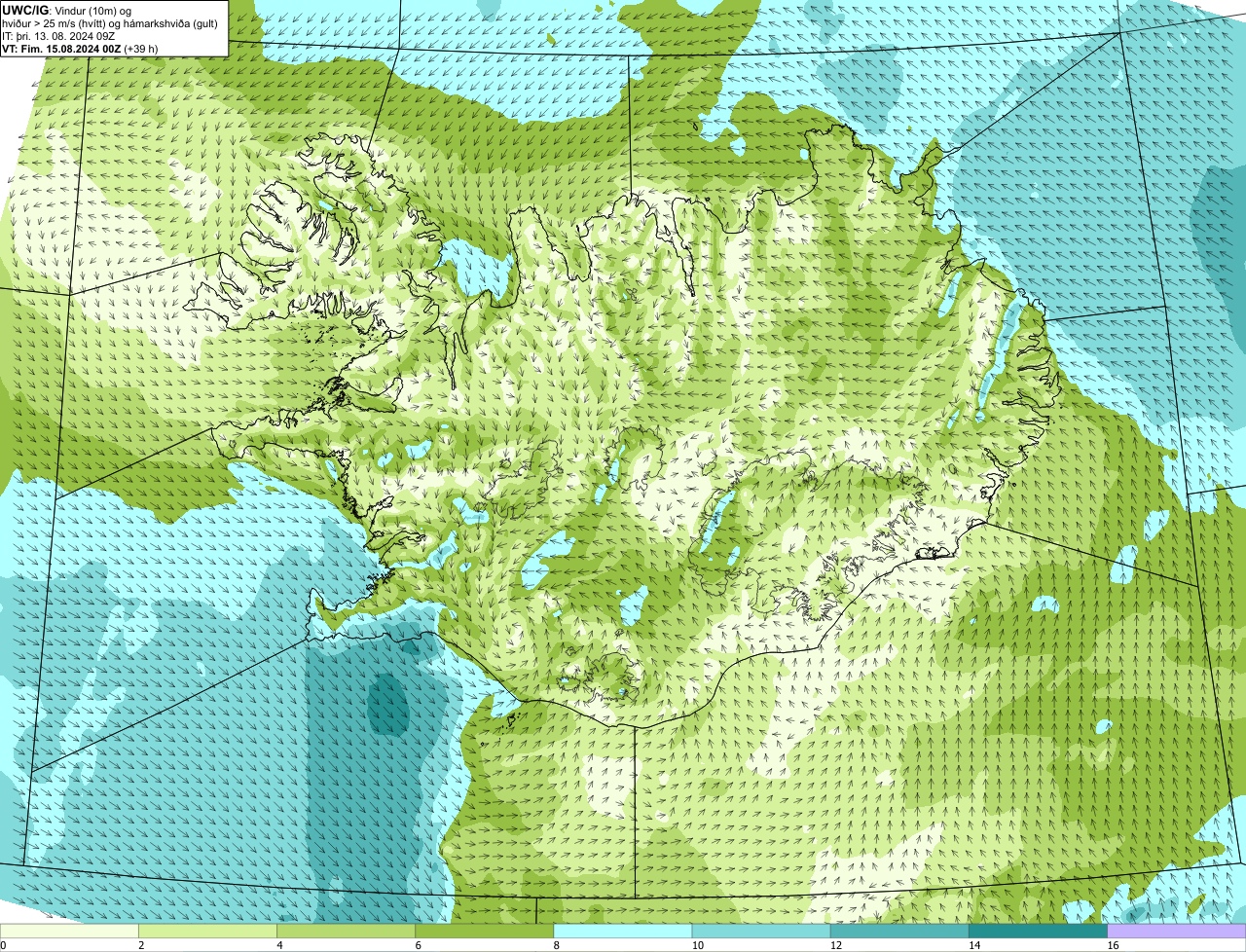1246x952 pixels.
Task: Pick the yellow-green 2–4 m/s colorbar segment
Action: coord(207,932)
